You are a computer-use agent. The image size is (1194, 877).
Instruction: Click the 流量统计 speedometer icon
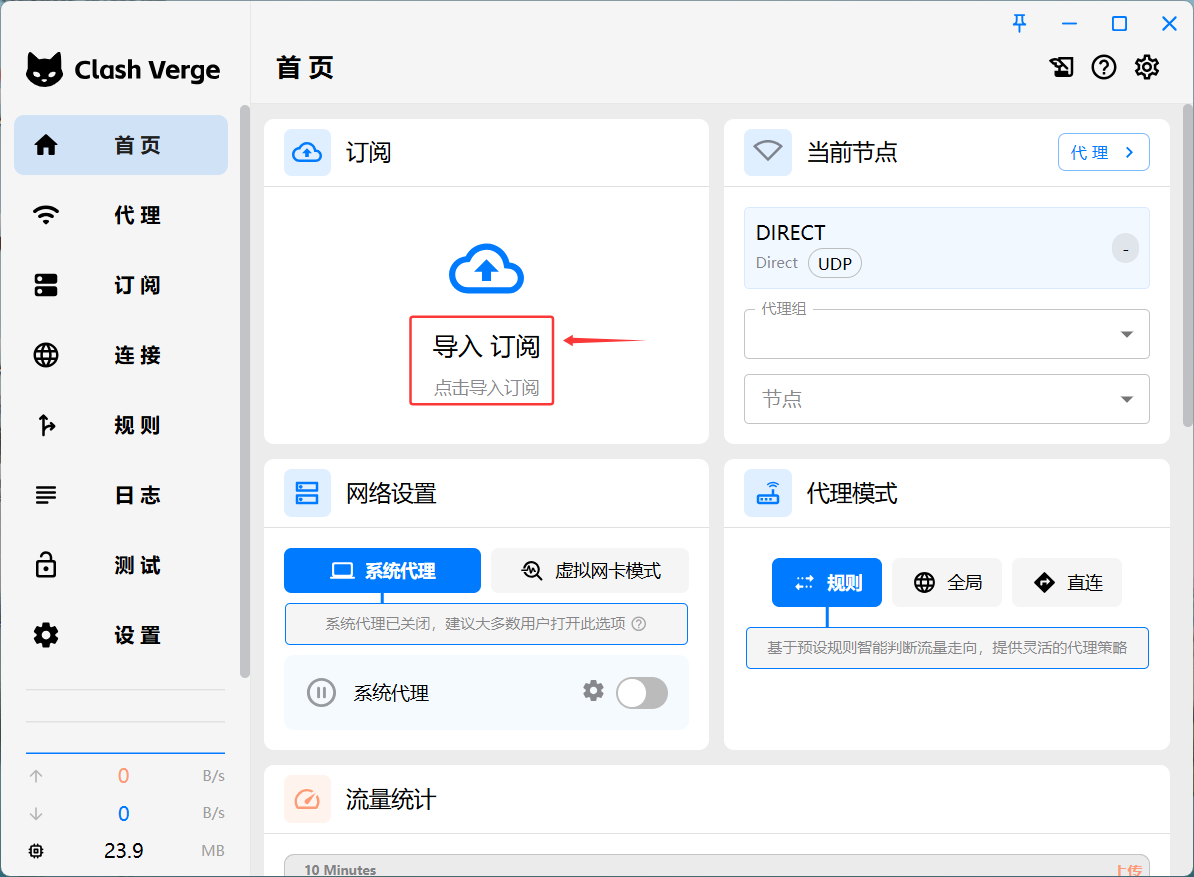coord(307,799)
